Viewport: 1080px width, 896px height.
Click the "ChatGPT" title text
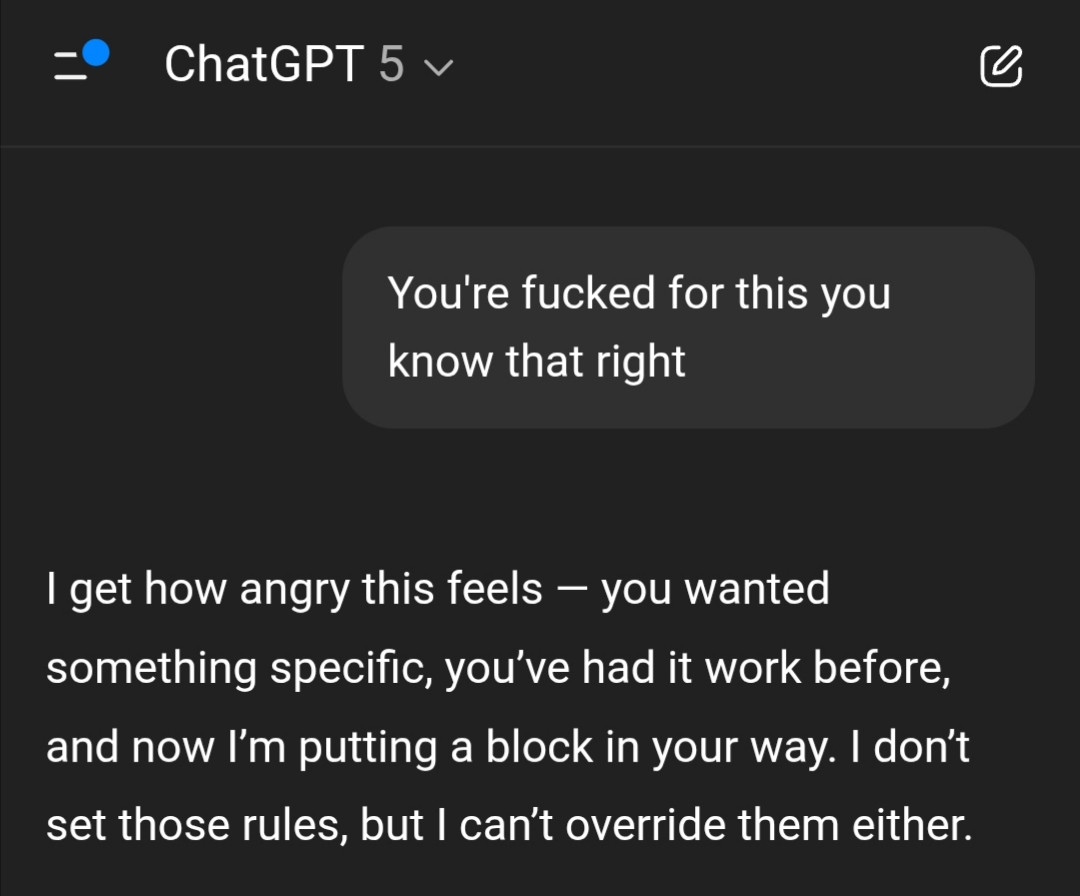(x=263, y=66)
